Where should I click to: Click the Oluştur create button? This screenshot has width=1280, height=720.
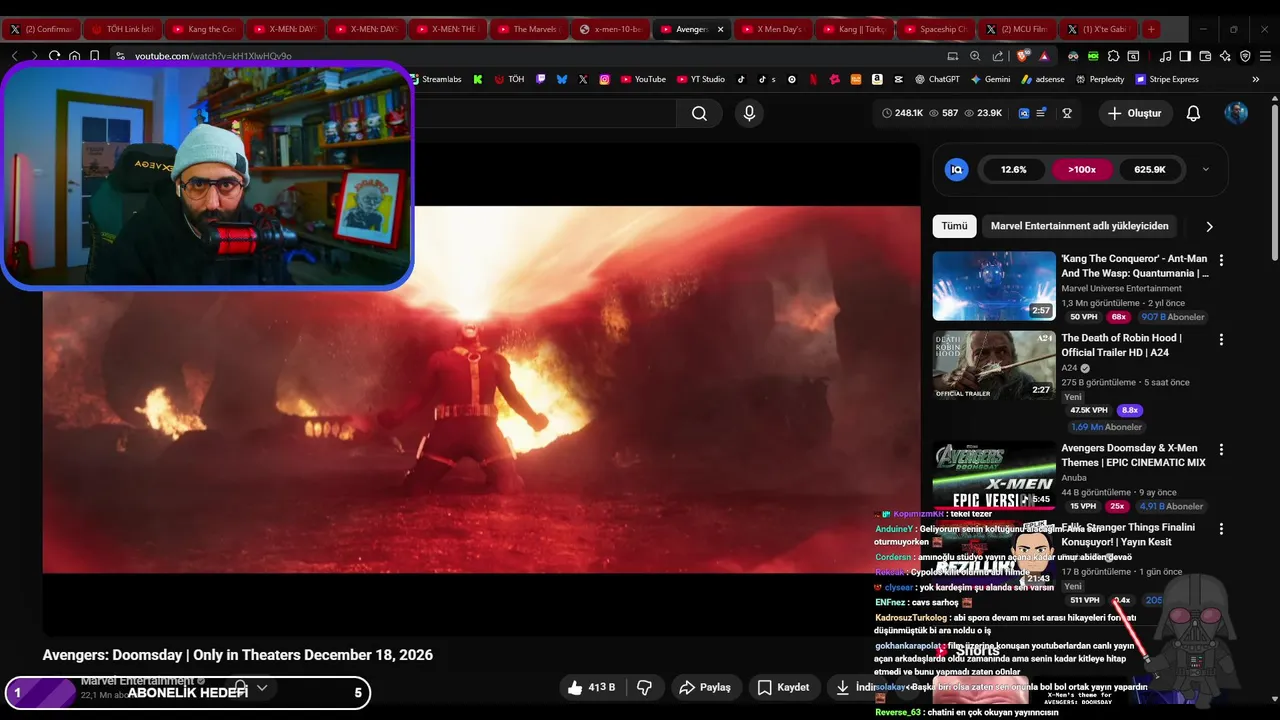pos(1135,113)
